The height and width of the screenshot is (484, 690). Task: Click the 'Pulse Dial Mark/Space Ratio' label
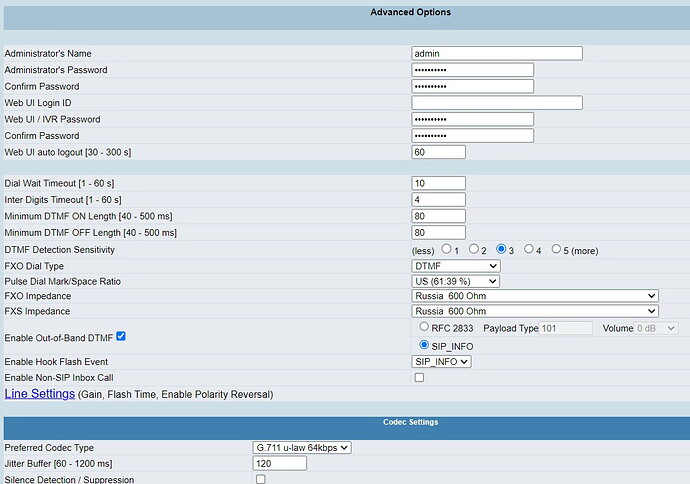(62, 281)
